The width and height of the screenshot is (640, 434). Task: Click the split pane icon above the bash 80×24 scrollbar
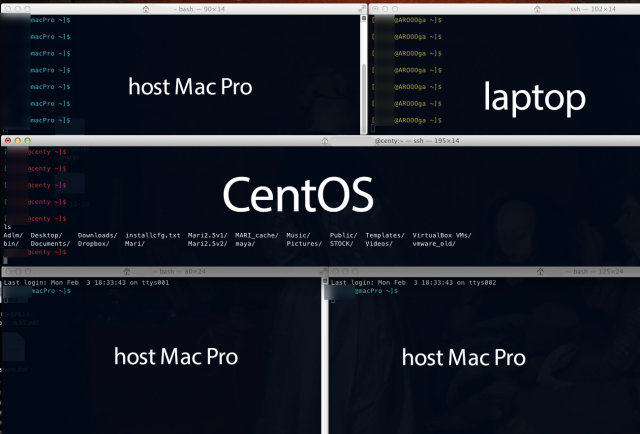click(325, 281)
